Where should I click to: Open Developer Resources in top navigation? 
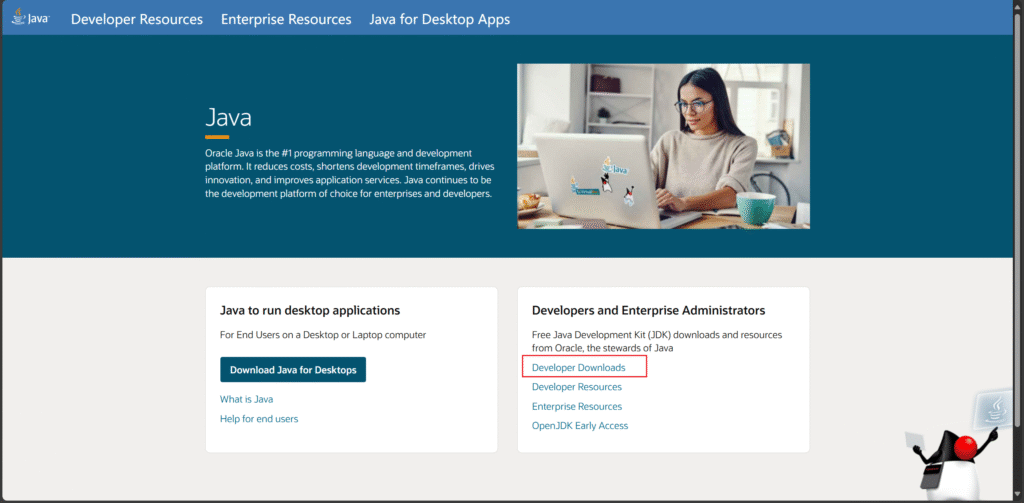pyautogui.click(x=136, y=20)
